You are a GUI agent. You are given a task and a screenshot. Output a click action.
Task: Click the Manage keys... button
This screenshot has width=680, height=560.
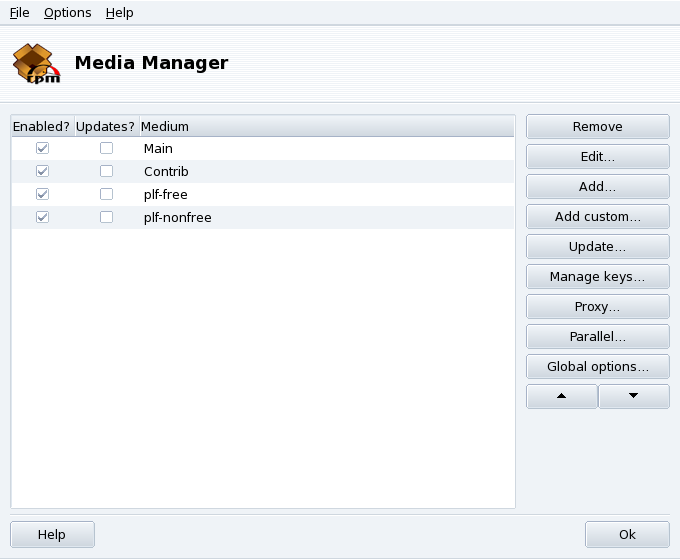tap(597, 277)
